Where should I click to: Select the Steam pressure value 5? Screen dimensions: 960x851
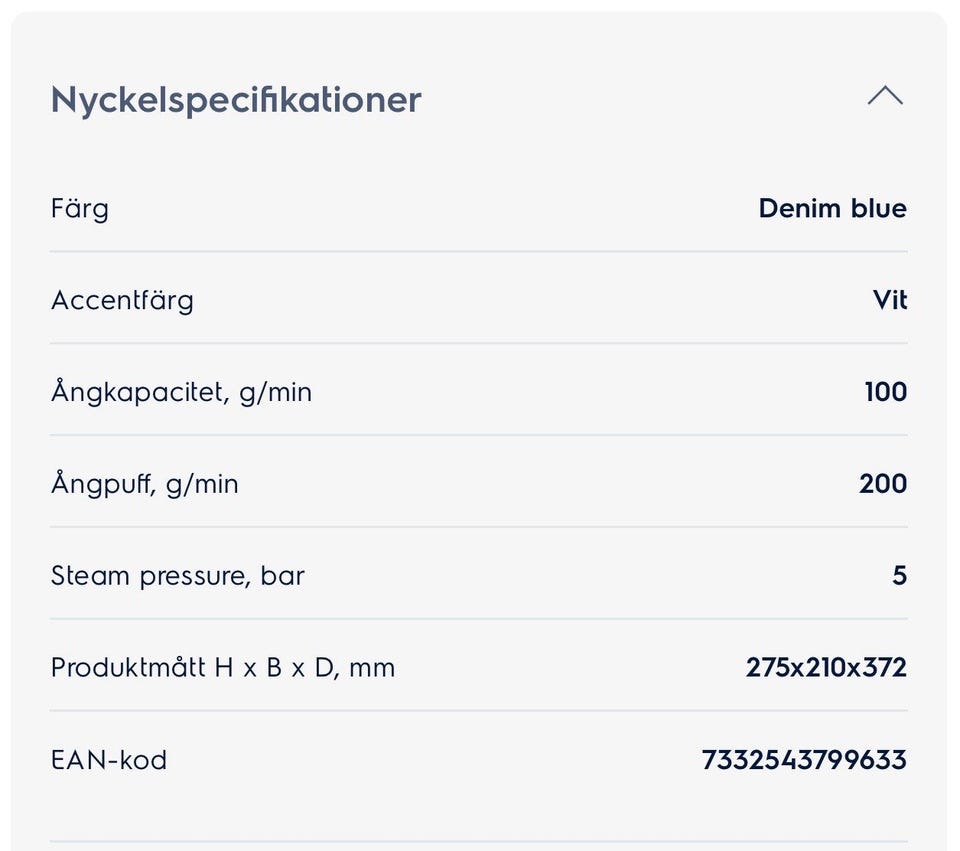(x=900, y=577)
